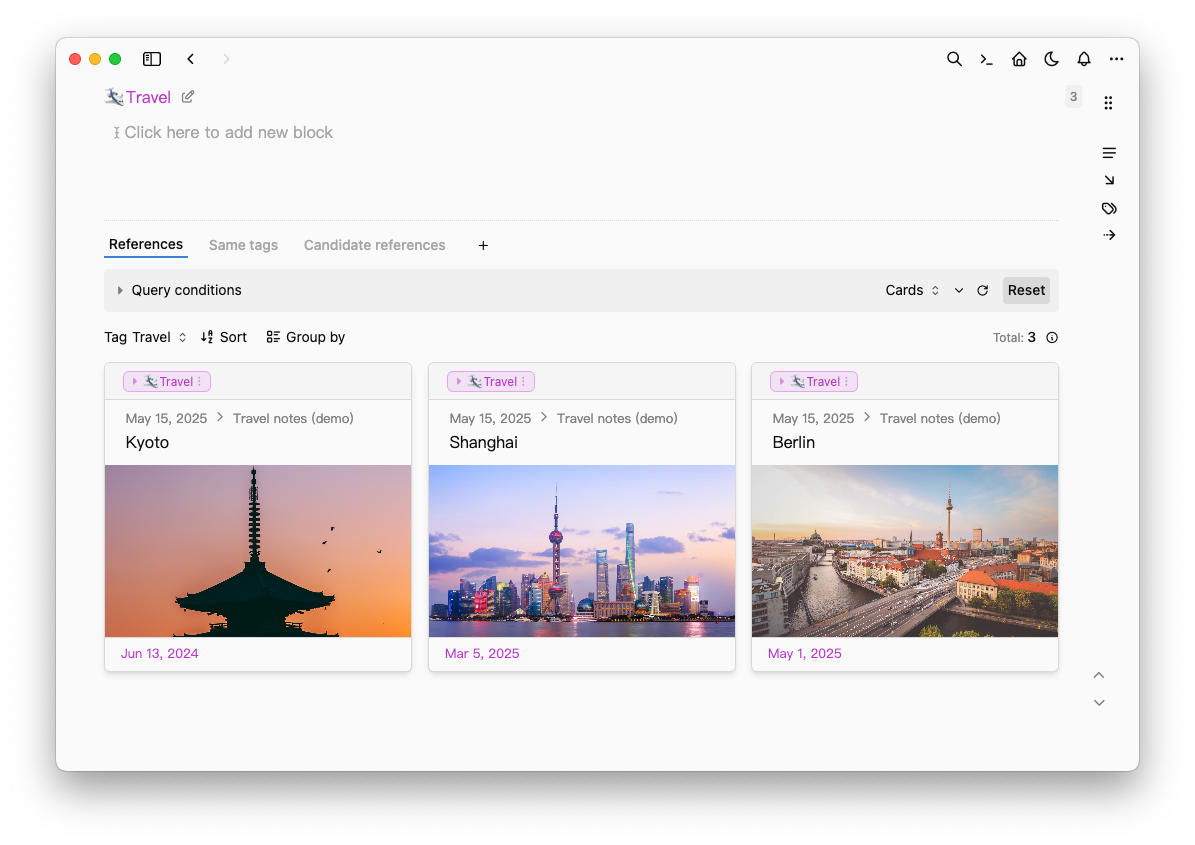Open May 15, 2025 link on Berlin card
This screenshot has width=1195, height=845.
(813, 418)
